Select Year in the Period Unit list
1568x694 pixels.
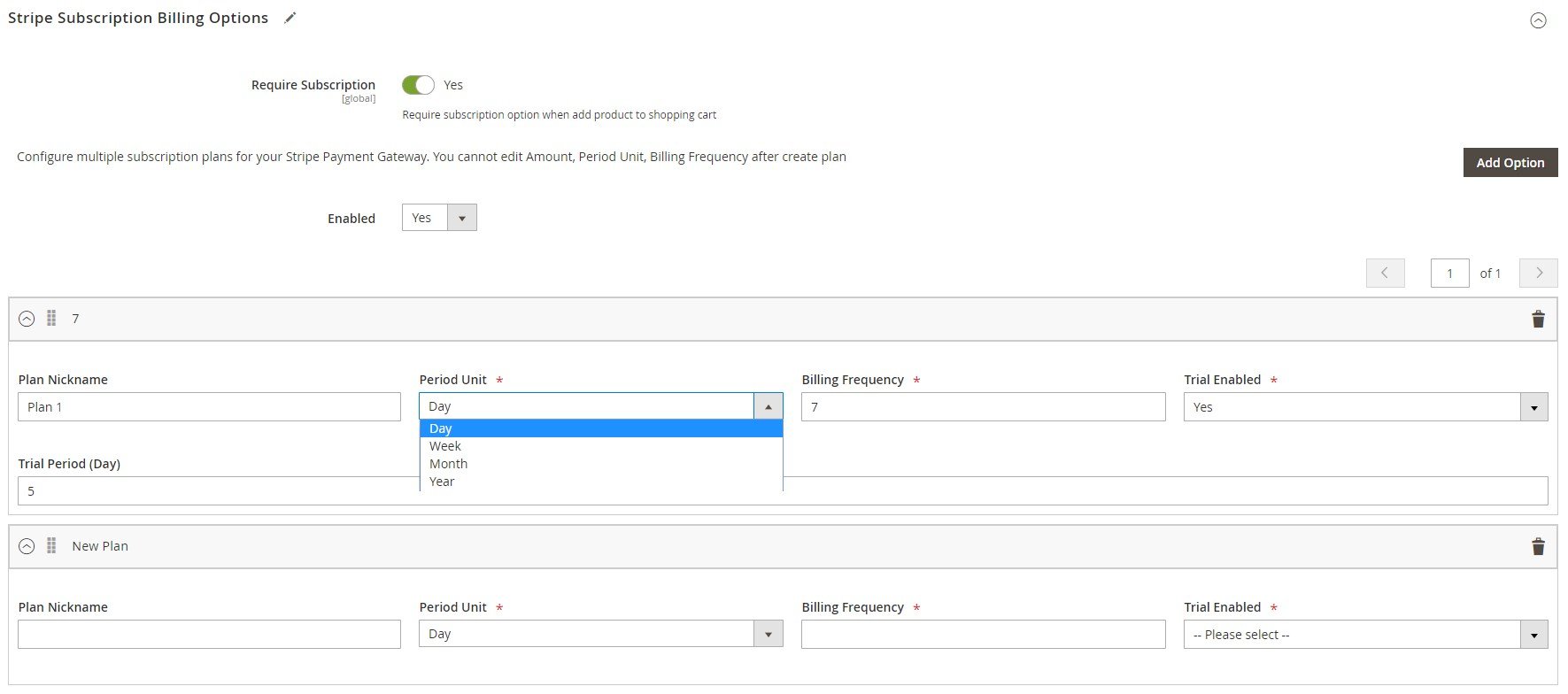[x=601, y=482]
